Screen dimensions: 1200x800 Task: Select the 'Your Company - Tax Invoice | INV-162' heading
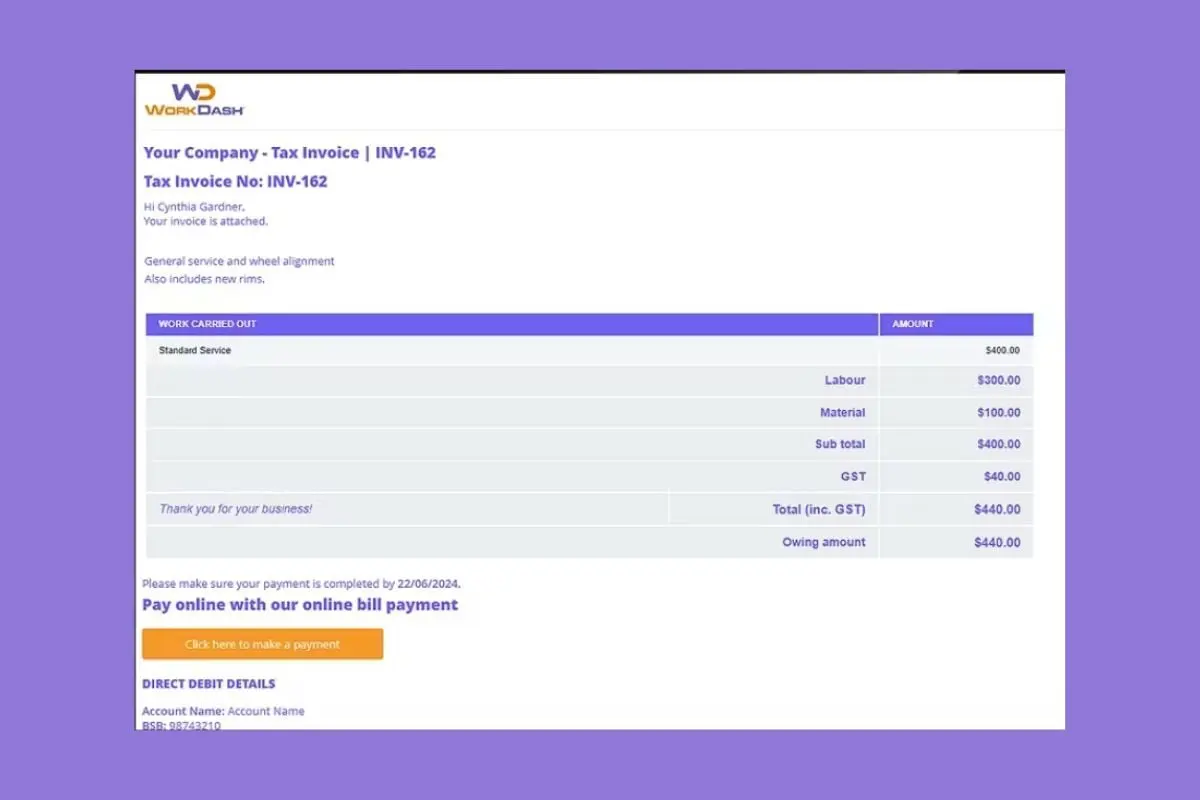pos(290,153)
